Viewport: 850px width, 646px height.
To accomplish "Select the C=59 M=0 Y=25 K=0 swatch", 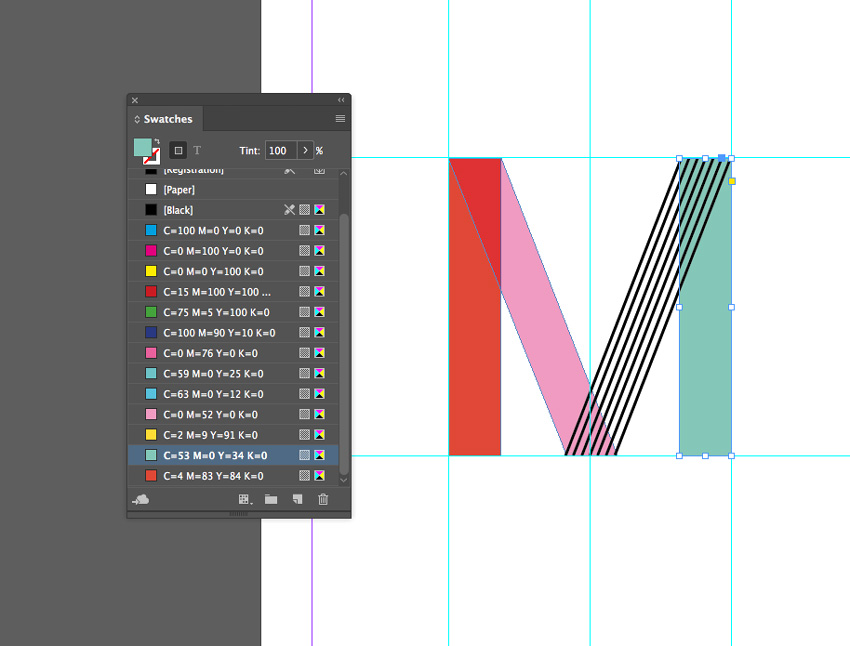I will 233,373.
